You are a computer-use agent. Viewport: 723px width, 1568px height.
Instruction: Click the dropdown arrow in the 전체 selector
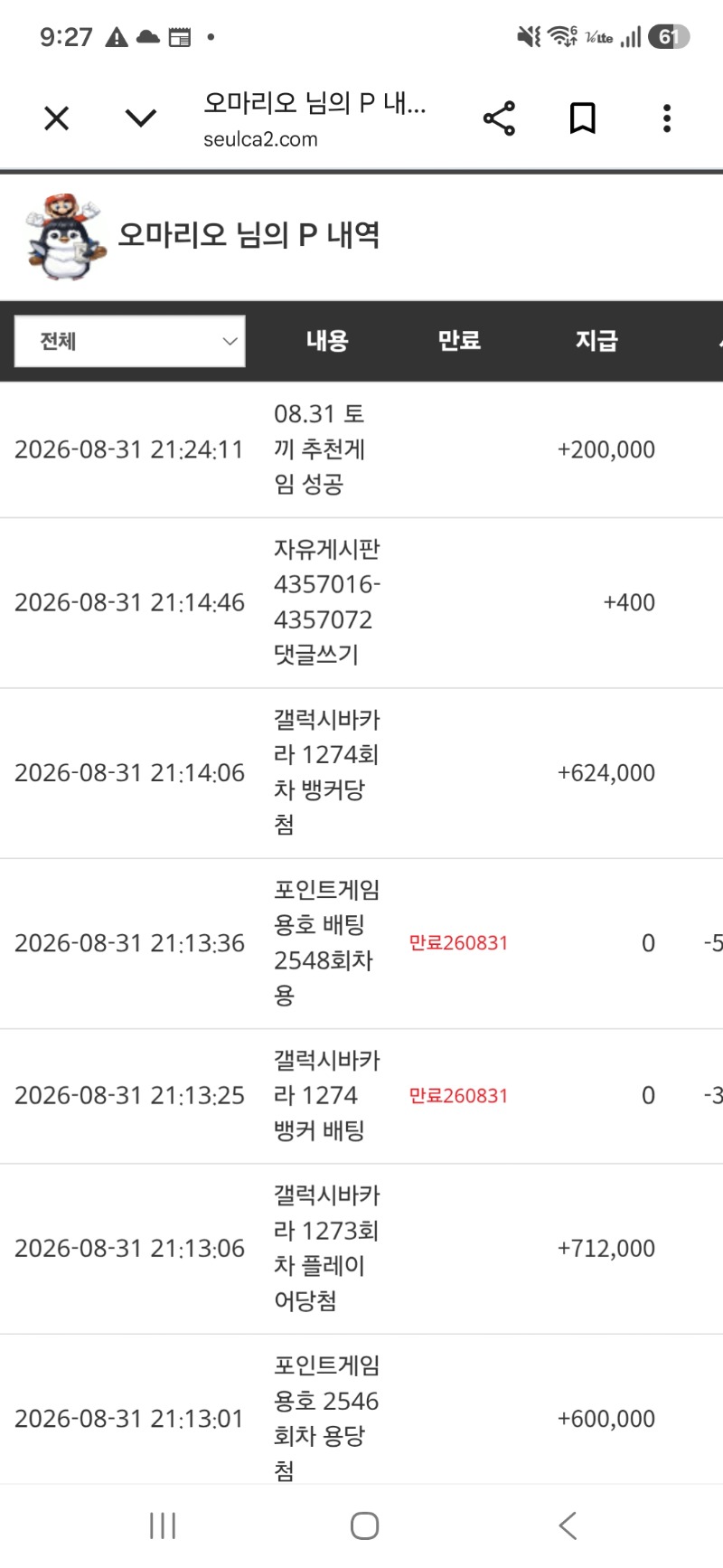[x=230, y=341]
